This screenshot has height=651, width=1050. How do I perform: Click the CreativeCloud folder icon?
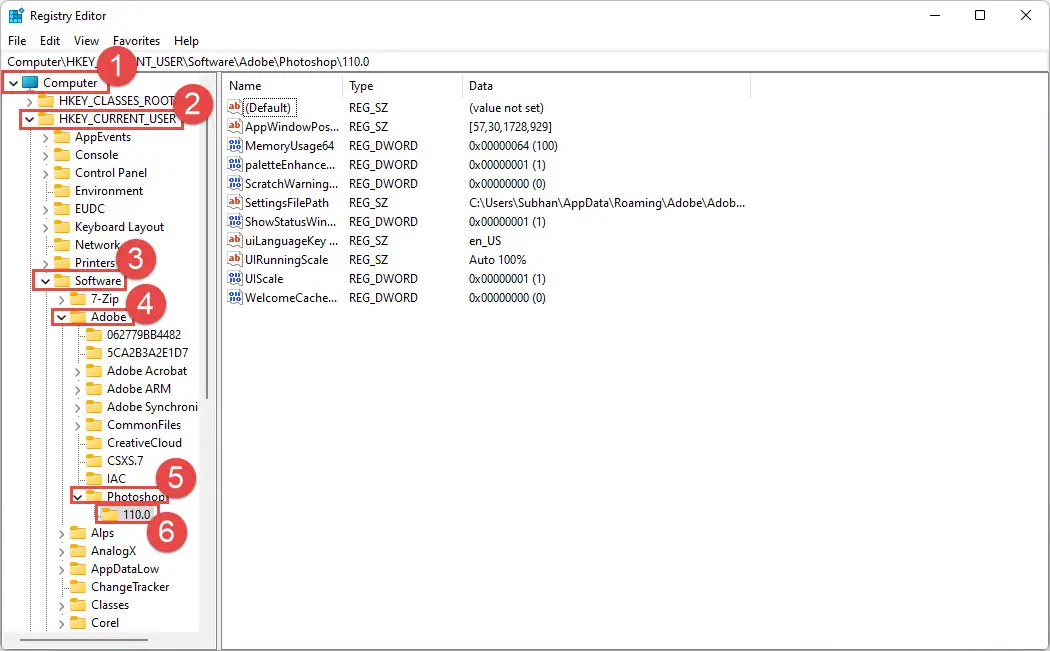[94, 443]
